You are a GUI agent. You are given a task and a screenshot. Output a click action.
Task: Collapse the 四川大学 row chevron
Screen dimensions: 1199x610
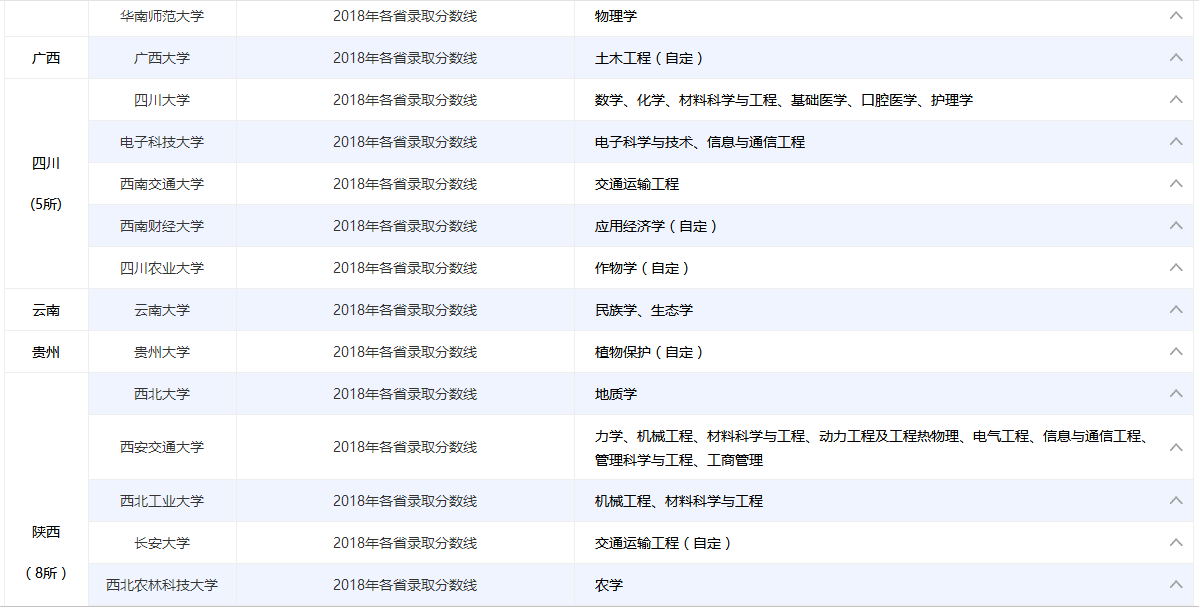tap(1176, 99)
